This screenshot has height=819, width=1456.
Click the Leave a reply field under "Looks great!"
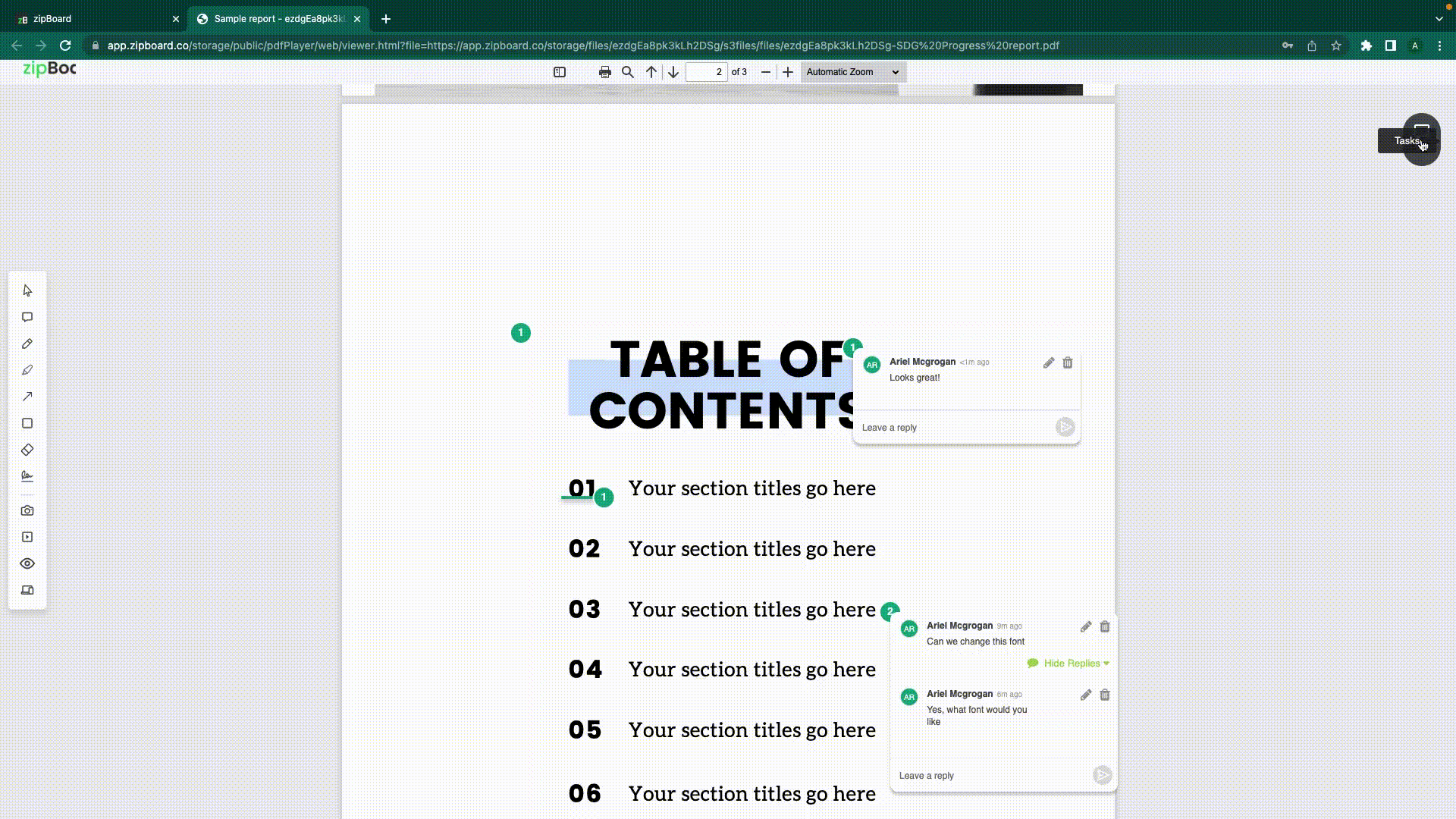[x=954, y=428]
